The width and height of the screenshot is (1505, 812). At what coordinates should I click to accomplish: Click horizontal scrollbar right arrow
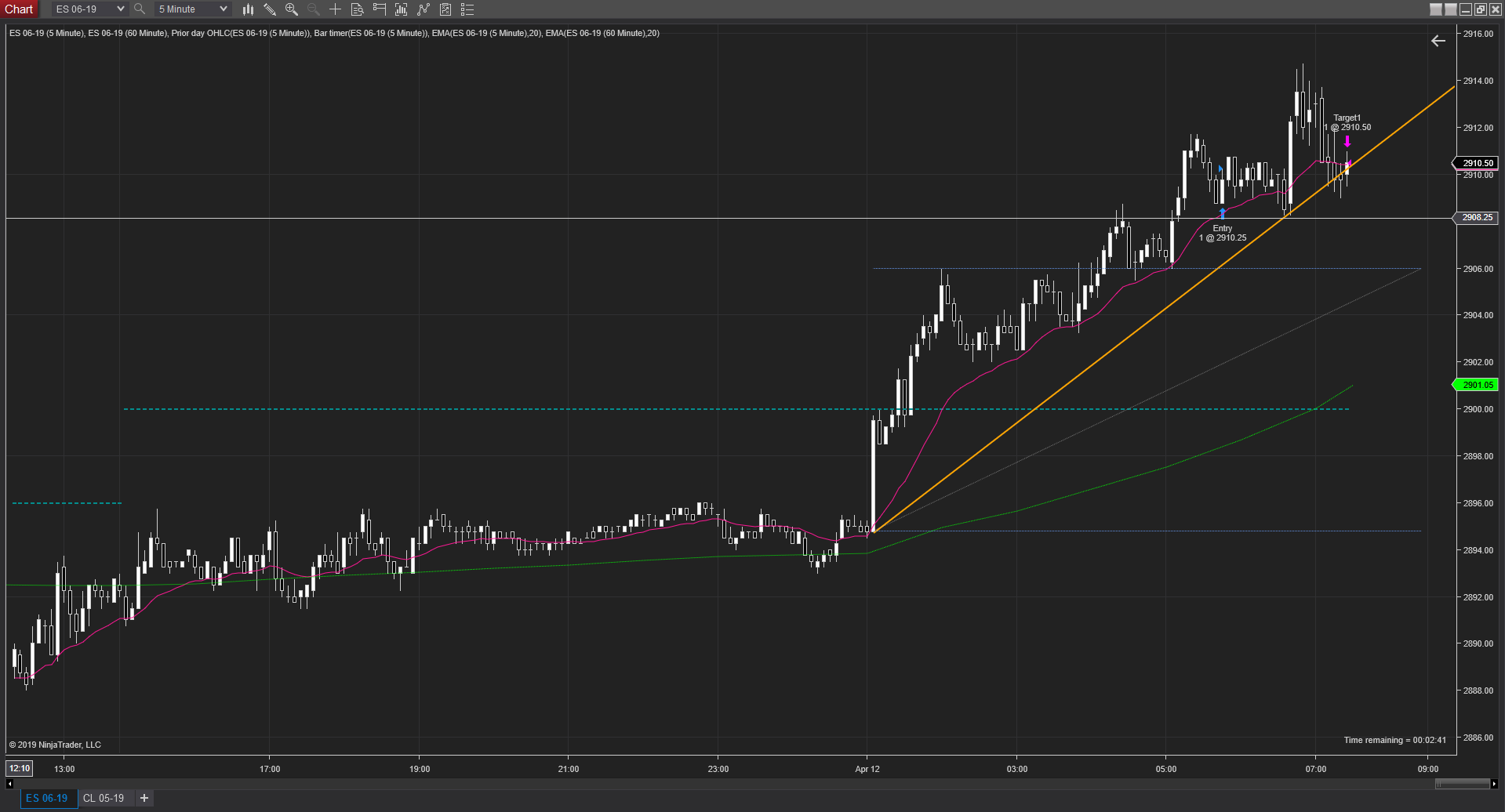1494,784
